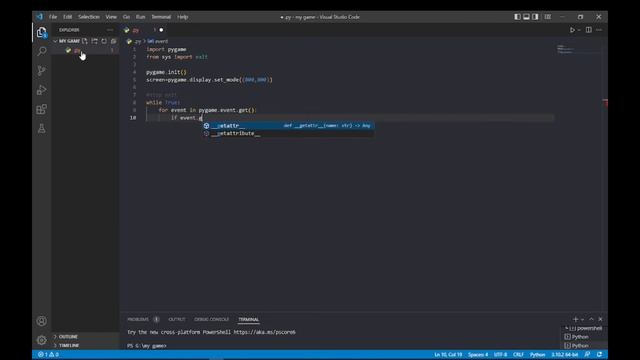Close the terminal panel
The image size is (640, 360).
pos(600,319)
